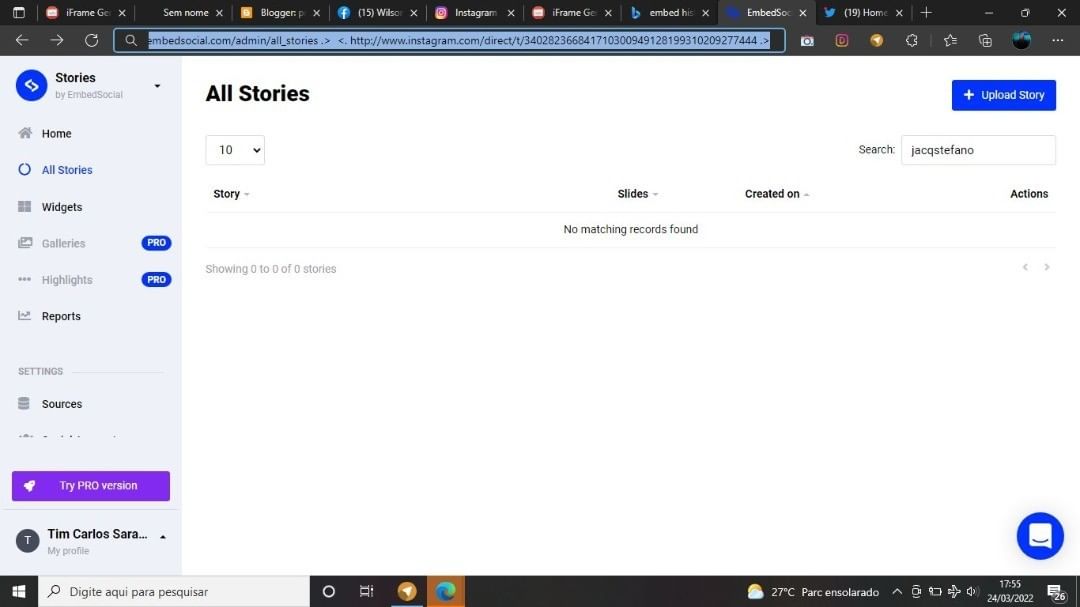Image resolution: width=1080 pixels, height=607 pixels.
Task: Reload the page with the refresh icon
Action: (91, 41)
